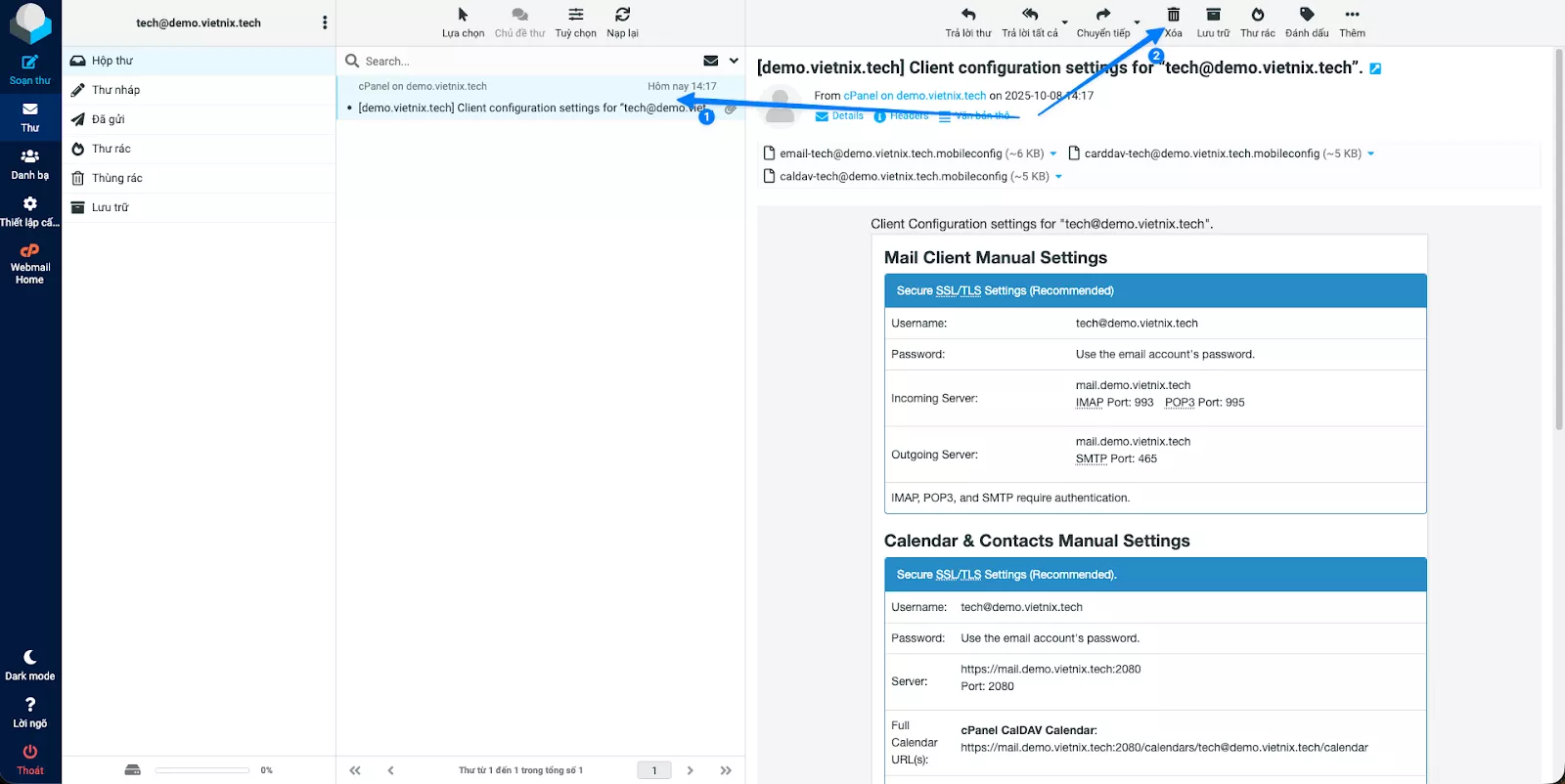Screen dimensions: 1565x784
Task: Go to last page of messages
Action: [726, 770]
